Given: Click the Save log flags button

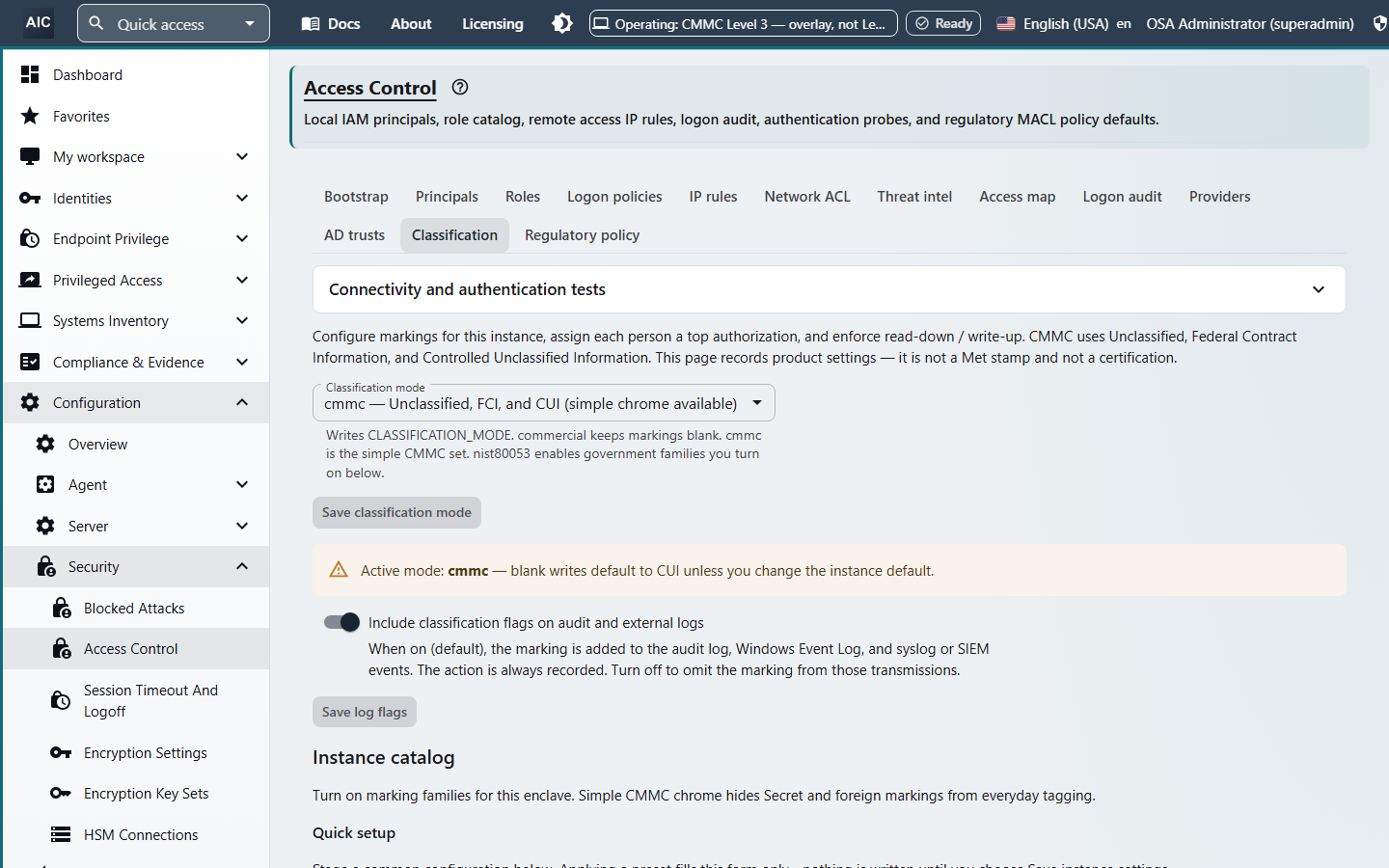Looking at the screenshot, I should (x=365, y=712).
